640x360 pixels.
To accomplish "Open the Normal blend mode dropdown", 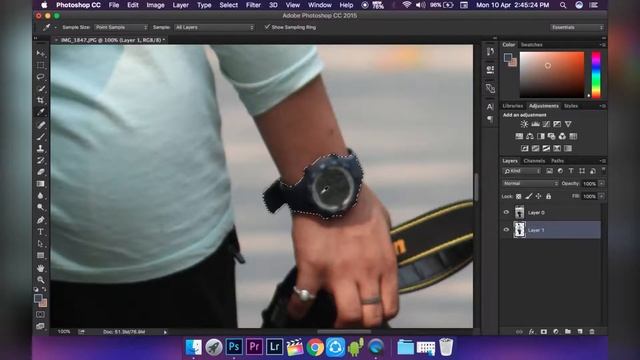I will tap(530, 184).
